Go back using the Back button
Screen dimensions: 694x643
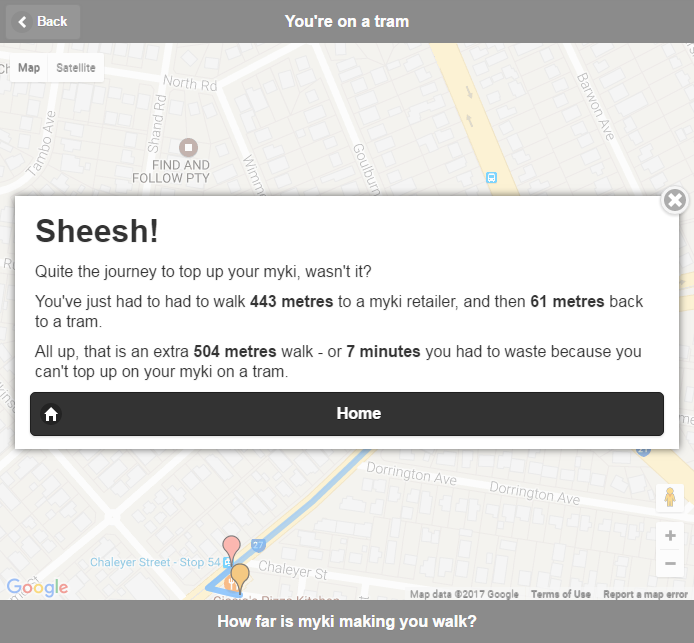click(x=43, y=21)
